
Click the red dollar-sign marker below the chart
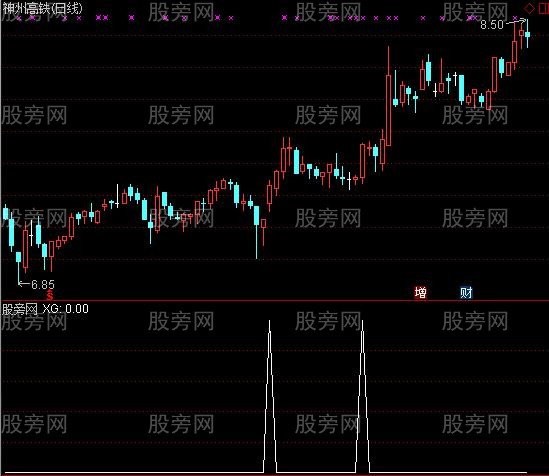pyautogui.click(x=50, y=295)
